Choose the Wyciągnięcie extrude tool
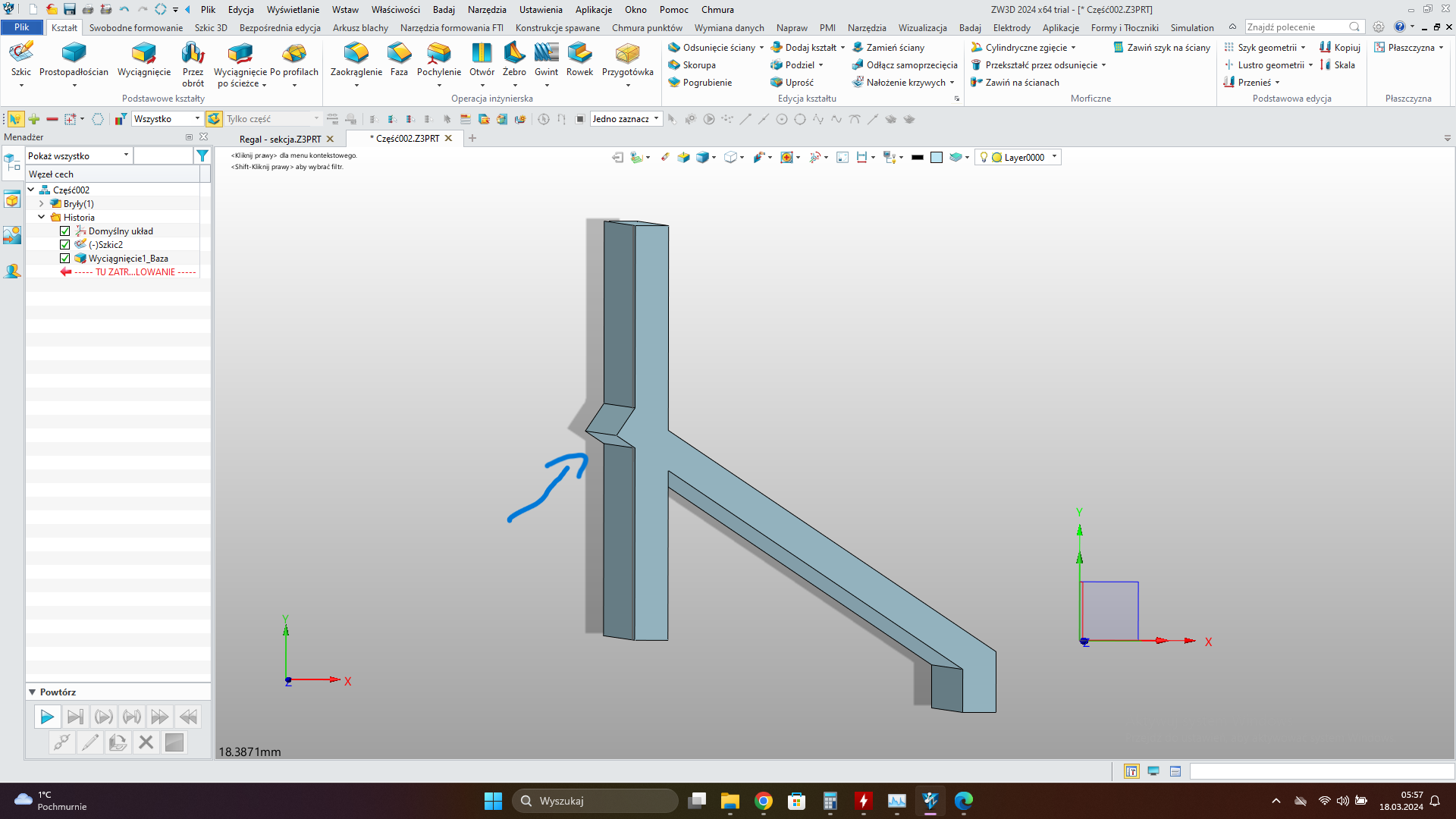This screenshot has width=1456, height=819. 144,59
